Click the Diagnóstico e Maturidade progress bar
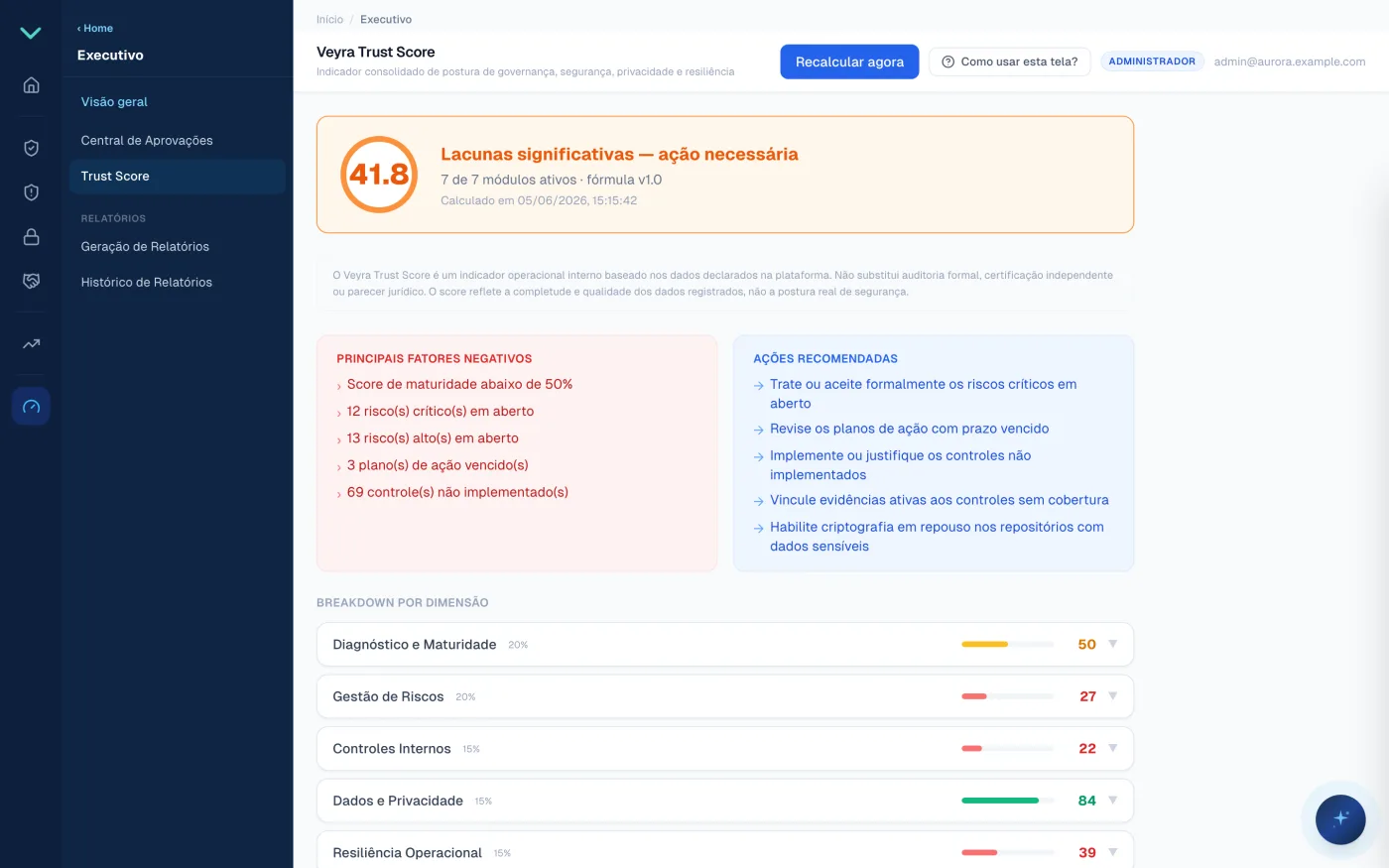The image size is (1389, 868). point(1007,645)
